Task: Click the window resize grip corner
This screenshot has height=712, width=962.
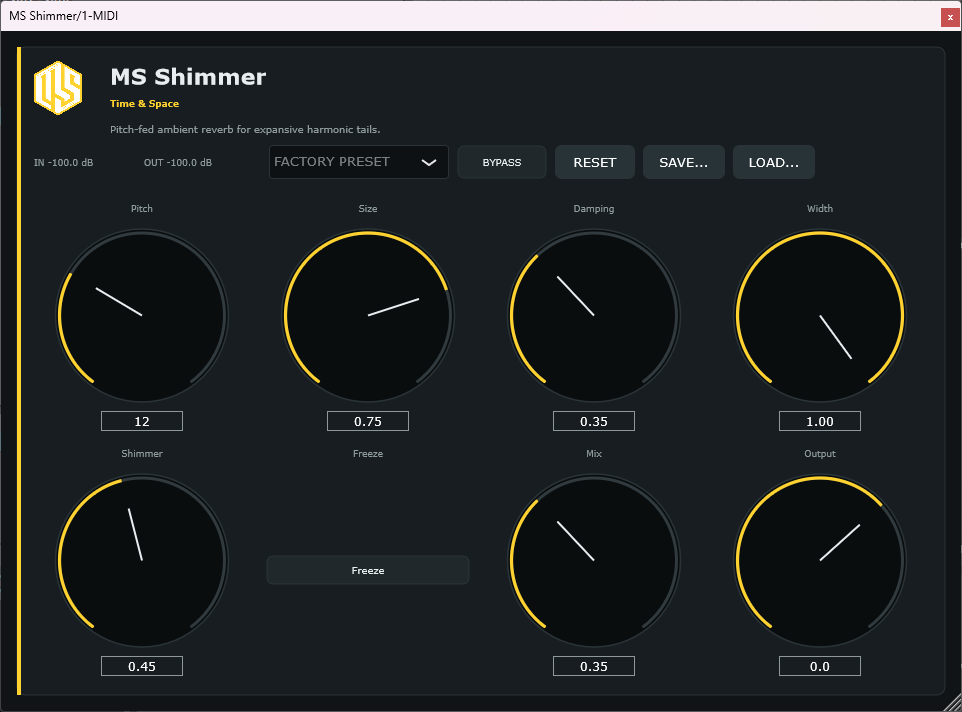Action: 953,703
